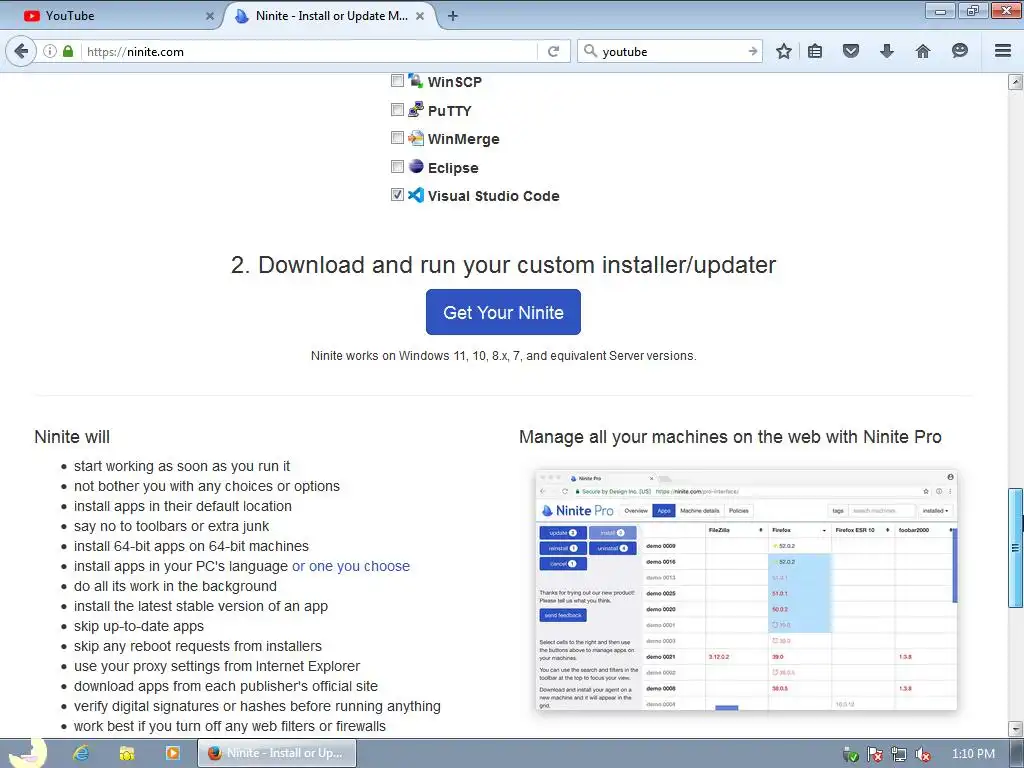Click the page scrollbar thumb
This screenshot has height=768, width=1024.
point(1015,547)
